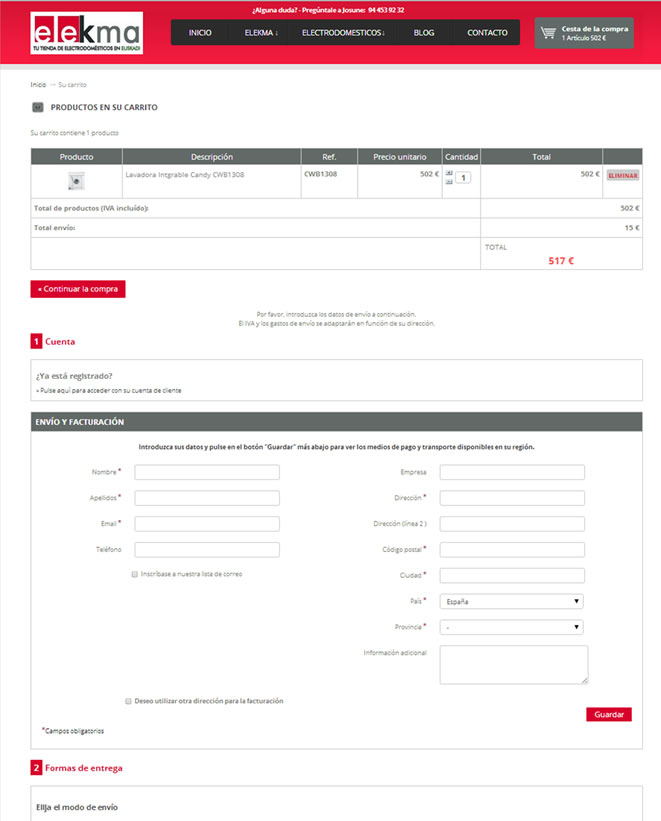The height and width of the screenshot is (821, 661).
Task: Click the Elekma logo
Action: click(x=86, y=33)
